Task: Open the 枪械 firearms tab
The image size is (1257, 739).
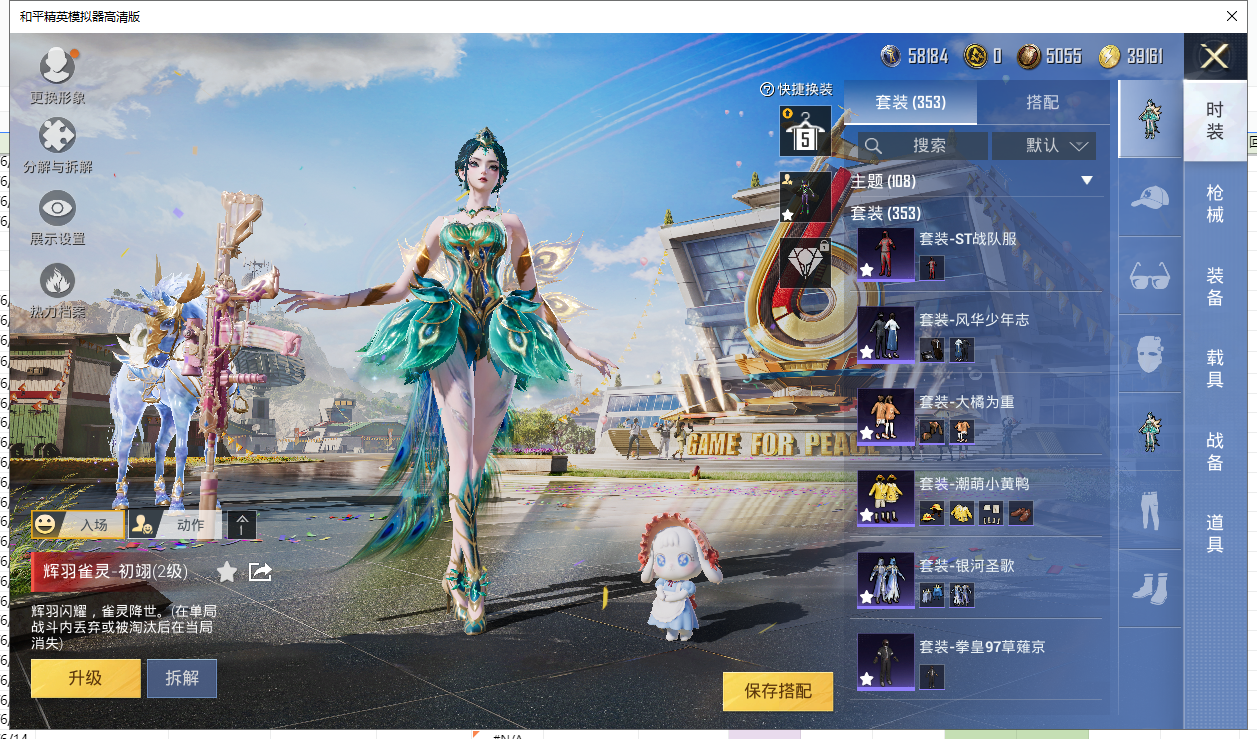Action: (1215, 203)
